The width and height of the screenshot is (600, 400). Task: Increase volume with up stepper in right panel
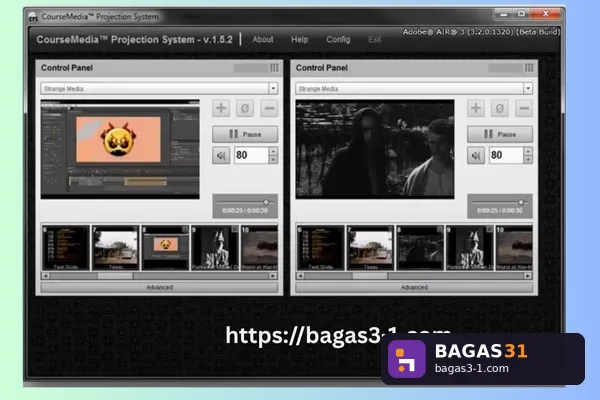(528, 151)
